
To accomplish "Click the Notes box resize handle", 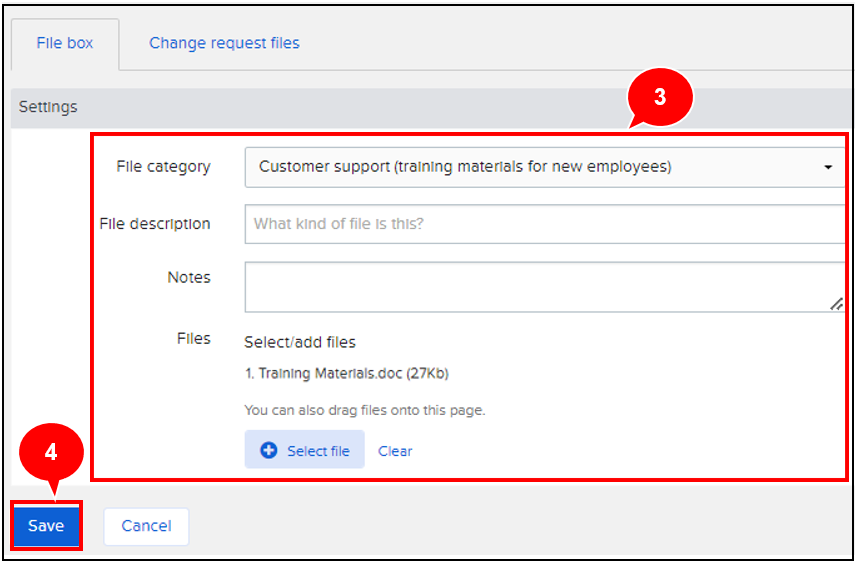I will [835, 304].
